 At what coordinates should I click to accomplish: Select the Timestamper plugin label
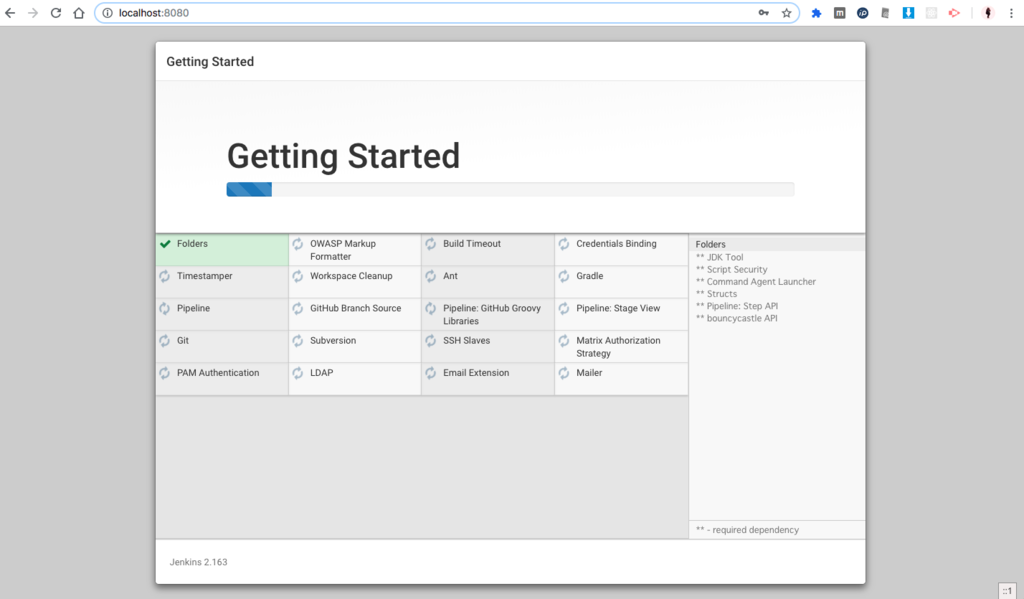click(204, 276)
